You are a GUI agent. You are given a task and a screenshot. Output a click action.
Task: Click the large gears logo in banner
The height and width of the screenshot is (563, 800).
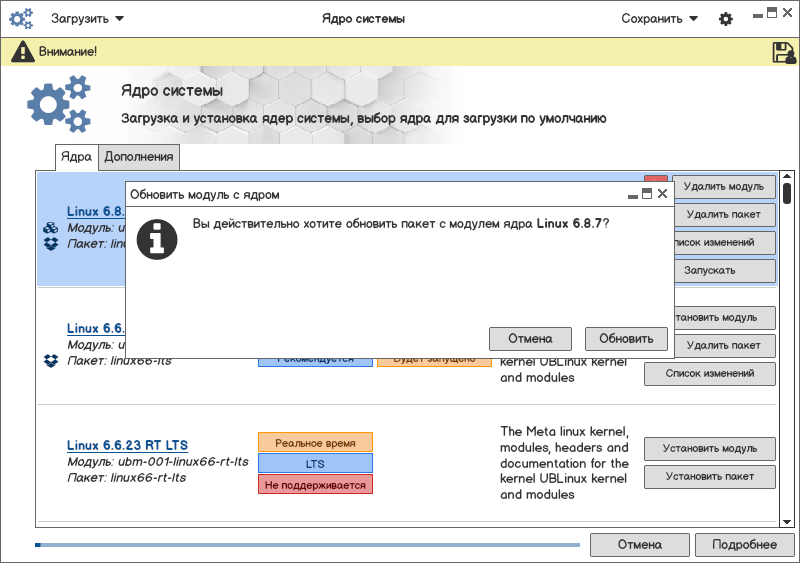click(x=59, y=104)
